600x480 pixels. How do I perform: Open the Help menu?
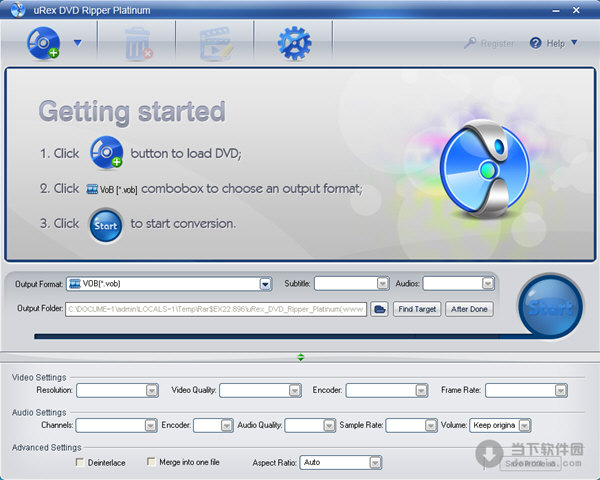coord(555,43)
